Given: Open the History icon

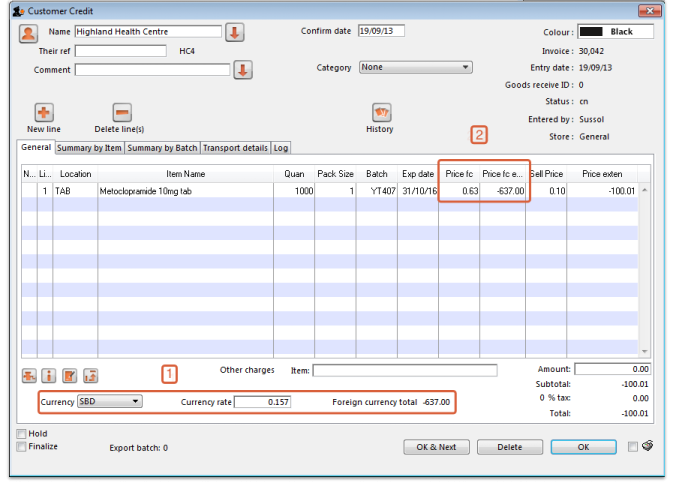Looking at the screenshot, I should click(x=380, y=112).
